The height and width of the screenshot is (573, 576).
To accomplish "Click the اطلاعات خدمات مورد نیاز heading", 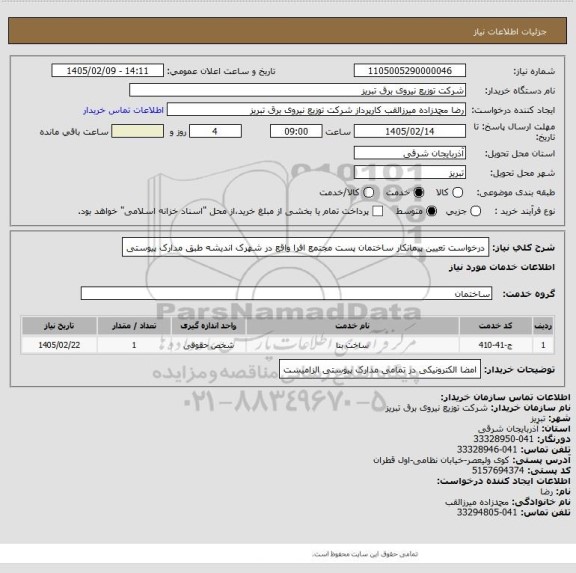I will click(x=502, y=267).
